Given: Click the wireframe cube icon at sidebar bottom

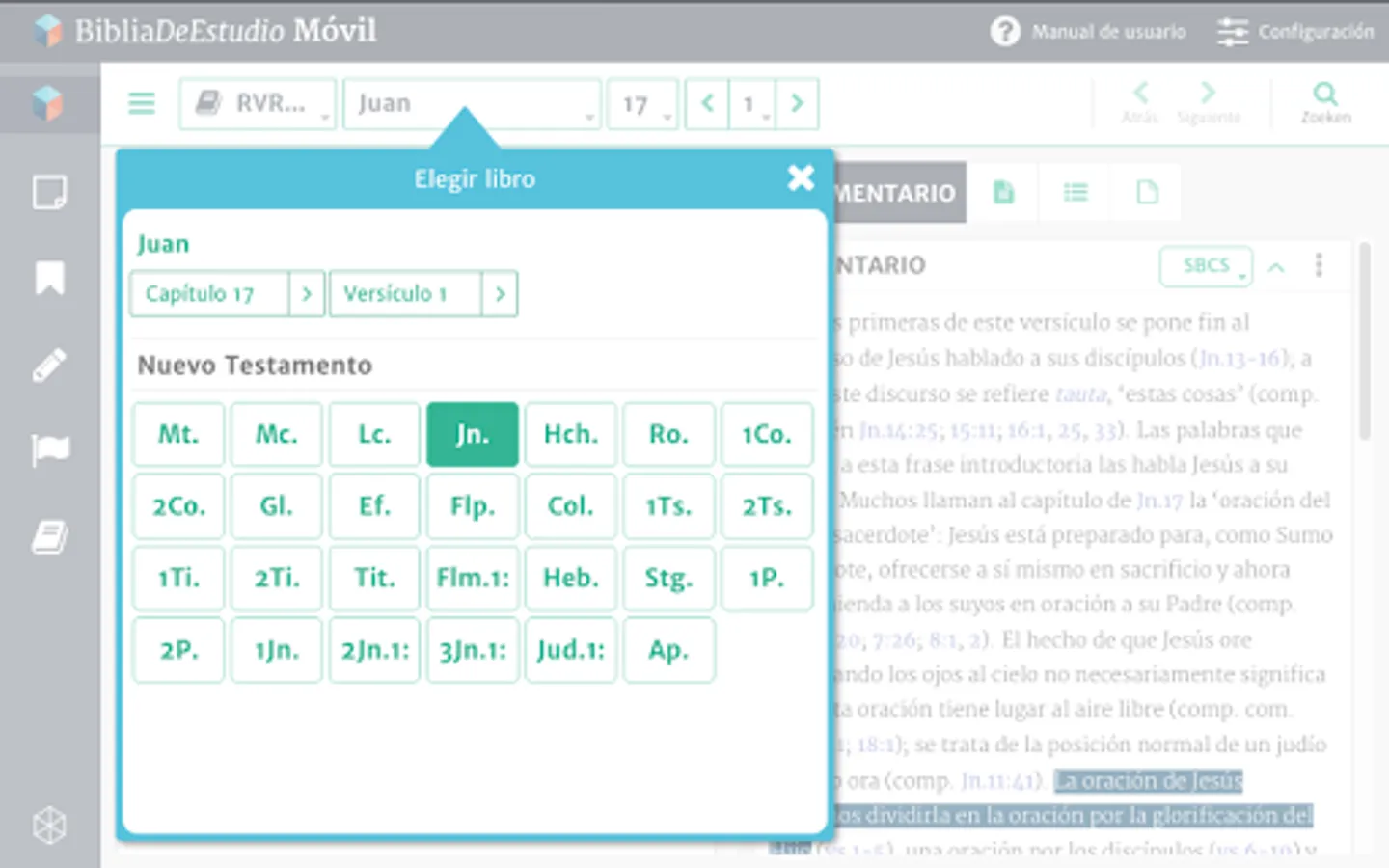Looking at the screenshot, I should point(49,826).
